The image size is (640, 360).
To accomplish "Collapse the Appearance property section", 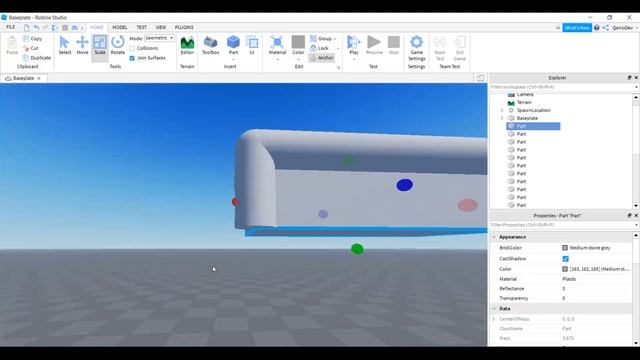I will coord(494,237).
